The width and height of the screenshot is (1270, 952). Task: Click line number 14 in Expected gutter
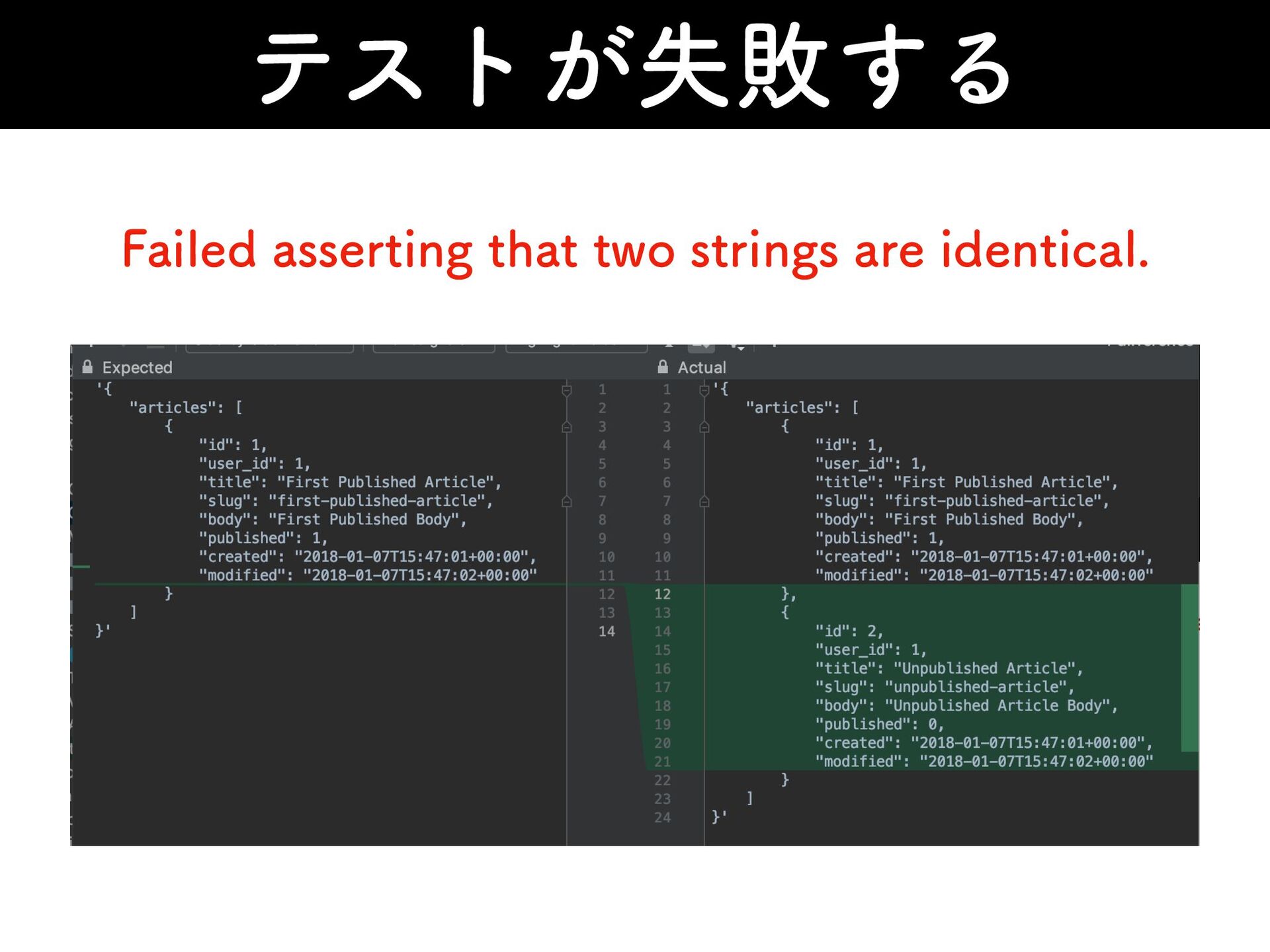click(x=607, y=631)
